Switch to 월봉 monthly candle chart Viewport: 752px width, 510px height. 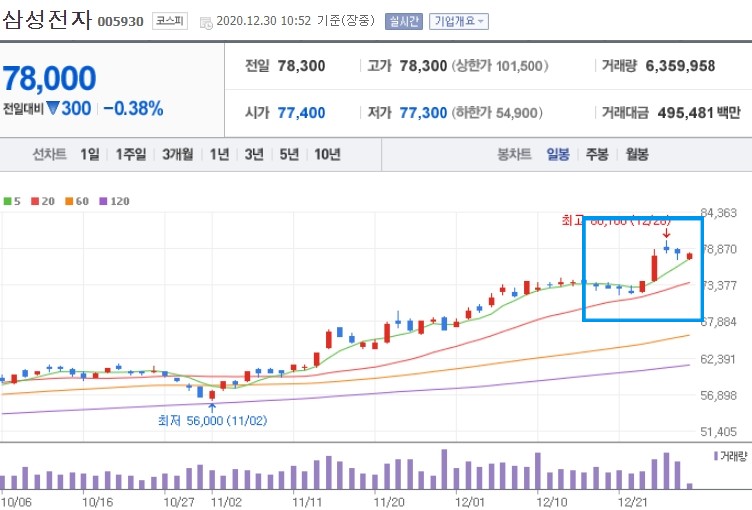[x=637, y=154]
